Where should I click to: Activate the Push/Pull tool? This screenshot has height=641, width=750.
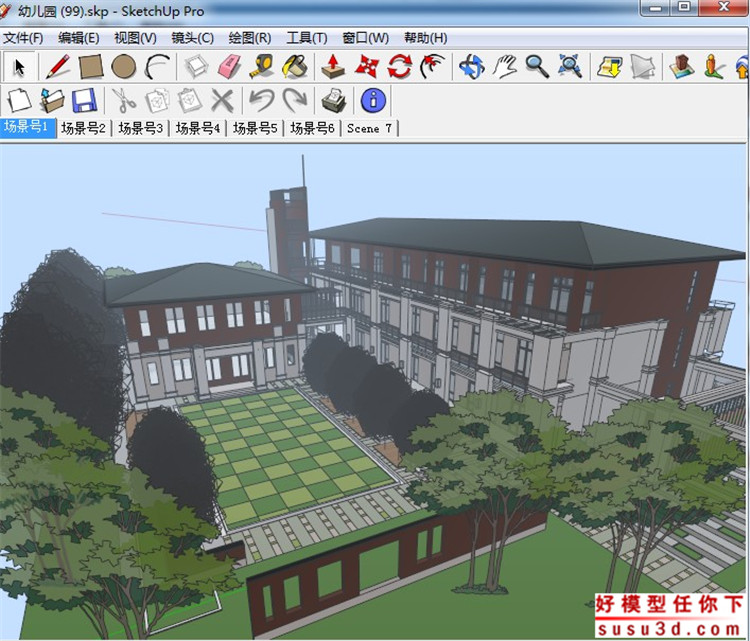click(x=333, y=66)
